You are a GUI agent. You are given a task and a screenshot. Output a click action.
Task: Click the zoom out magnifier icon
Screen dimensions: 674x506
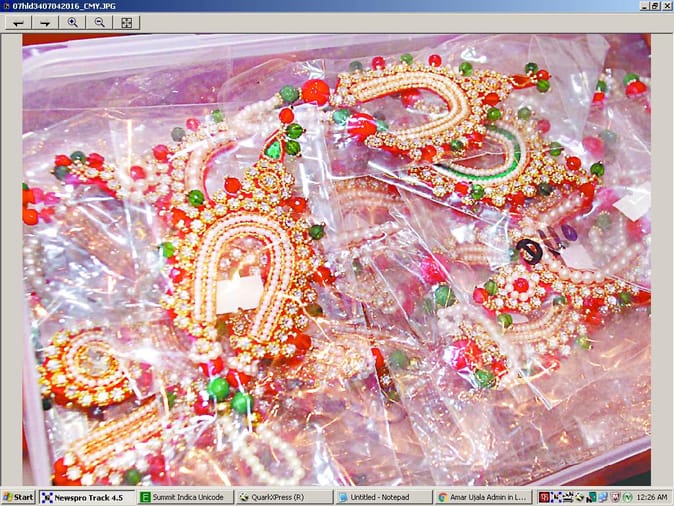[x=99, y=22]
